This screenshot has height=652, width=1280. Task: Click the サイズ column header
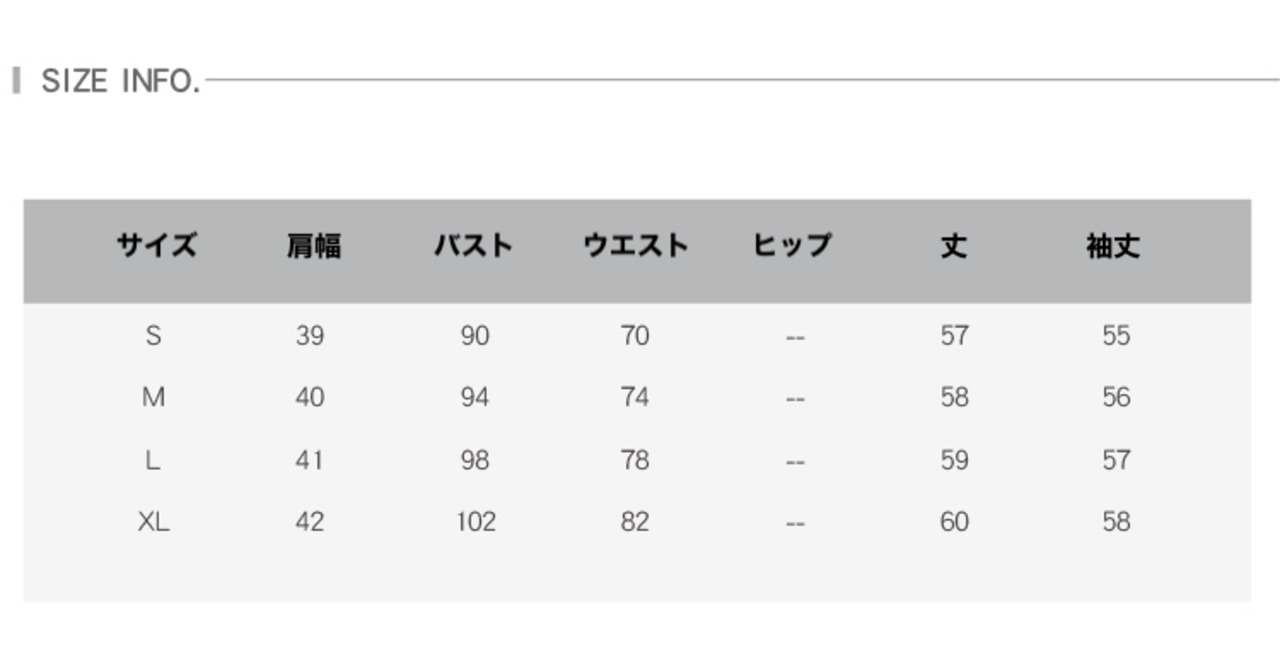(156, 245)
